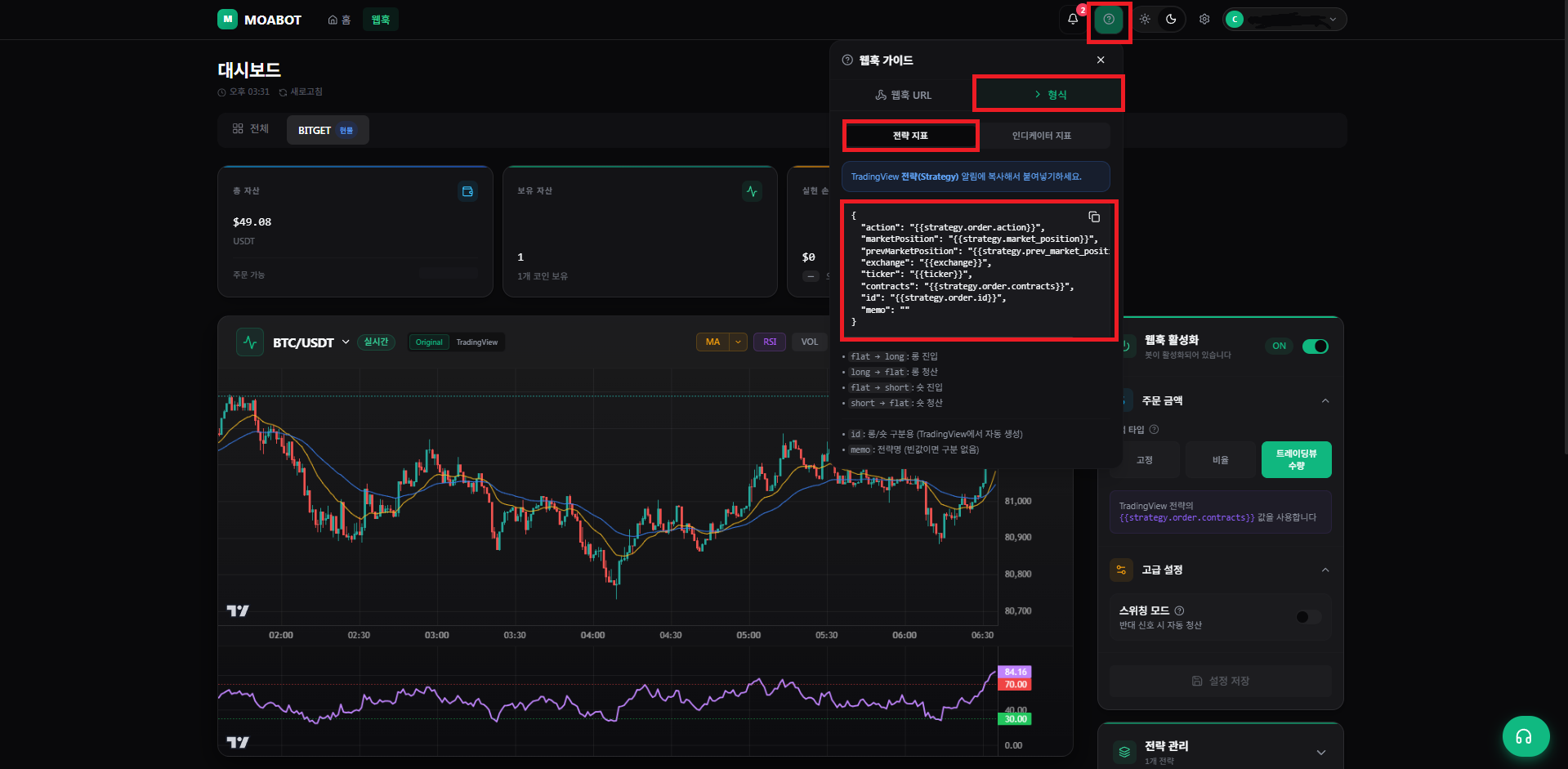Open the user account dropdown
Image resolution: width=1568 pixels, height=769 pixels.
(1284, 19)
